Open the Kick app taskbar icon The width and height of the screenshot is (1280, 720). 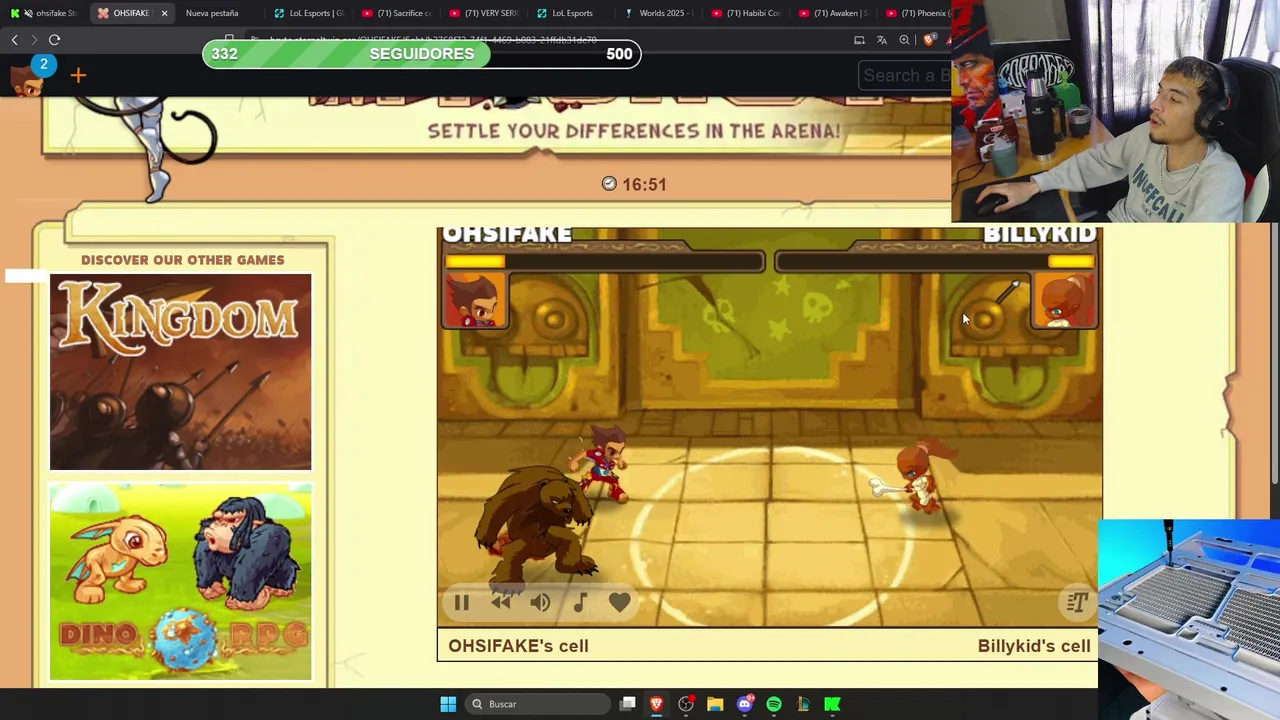click(832, 704)
